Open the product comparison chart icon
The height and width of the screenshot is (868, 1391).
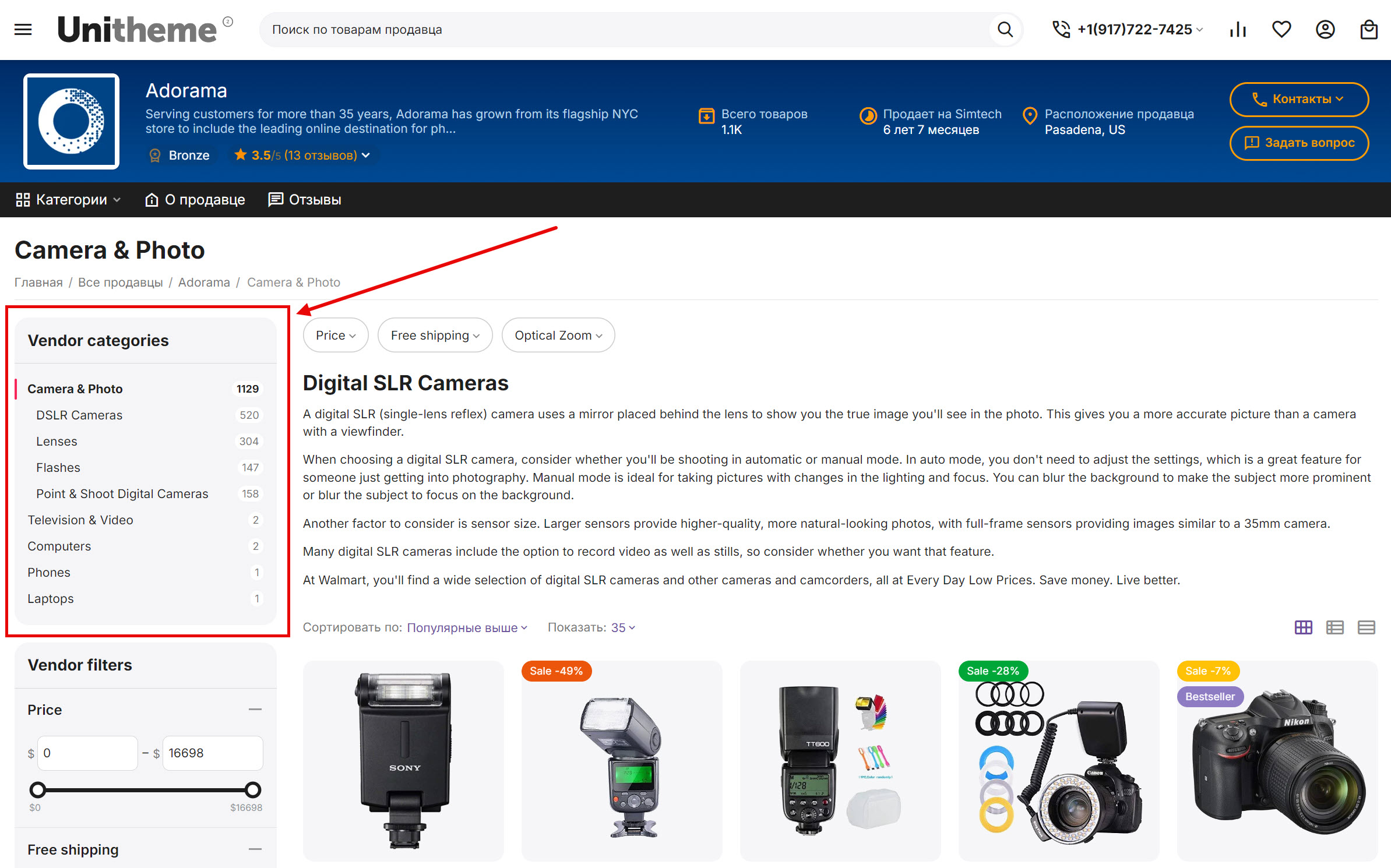click(x=1238, y=29)
